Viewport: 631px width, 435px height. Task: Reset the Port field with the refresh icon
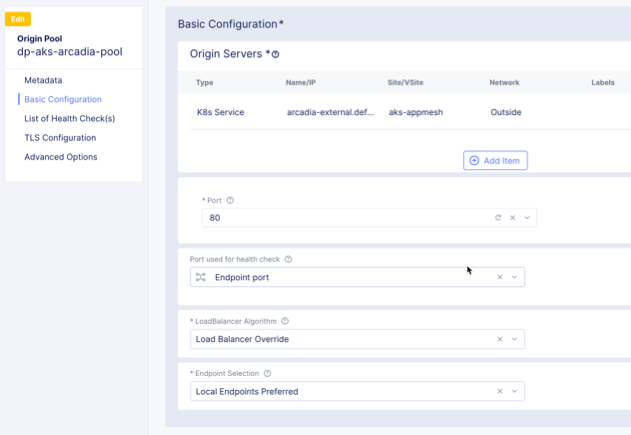pyautogui.click(x=498, y=217)
